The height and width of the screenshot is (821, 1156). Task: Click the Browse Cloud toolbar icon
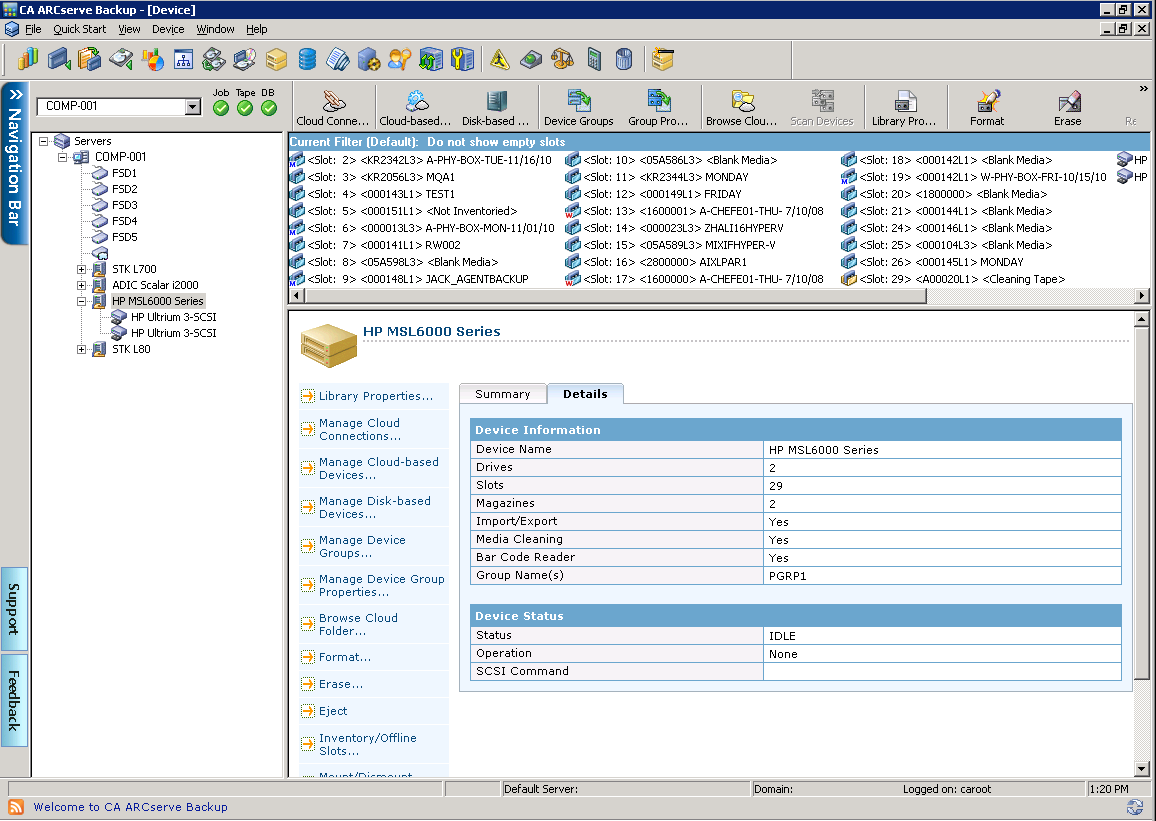[x=742, y=106]
